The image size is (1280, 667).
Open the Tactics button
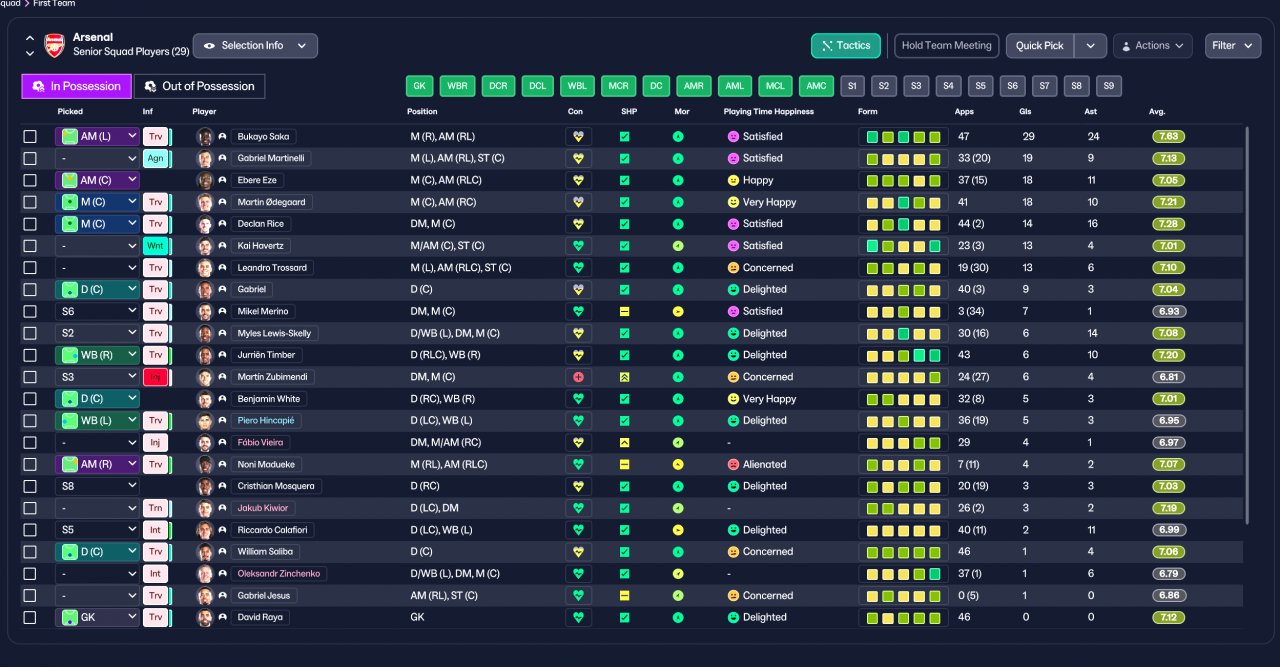846,46
